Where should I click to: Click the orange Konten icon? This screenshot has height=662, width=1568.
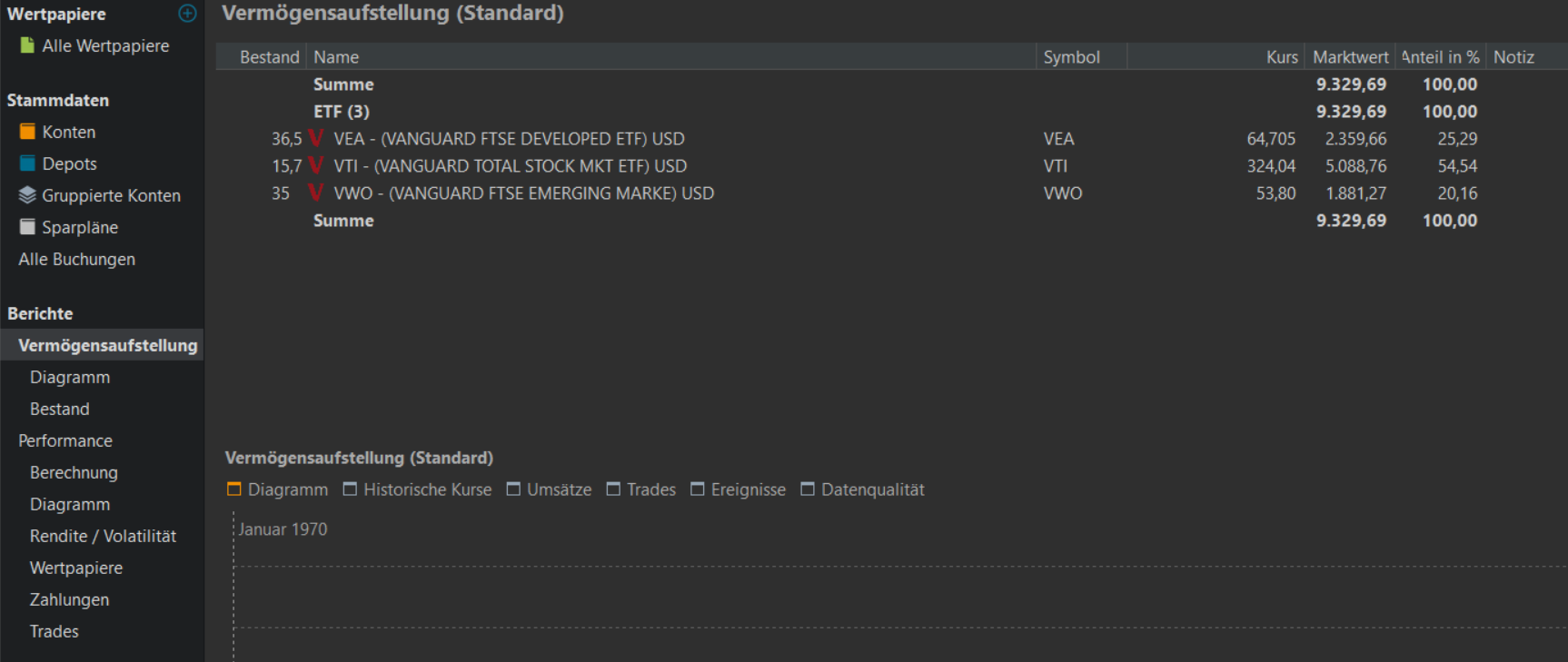click(x=27, y=132)
